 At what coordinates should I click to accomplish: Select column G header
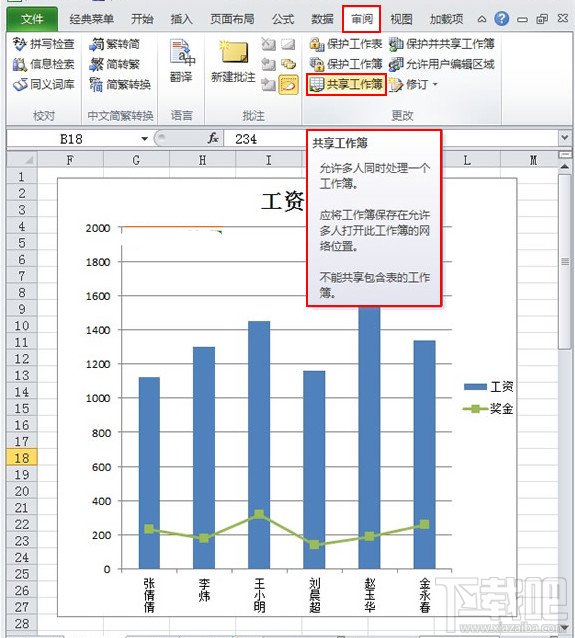tap(136, 160)
